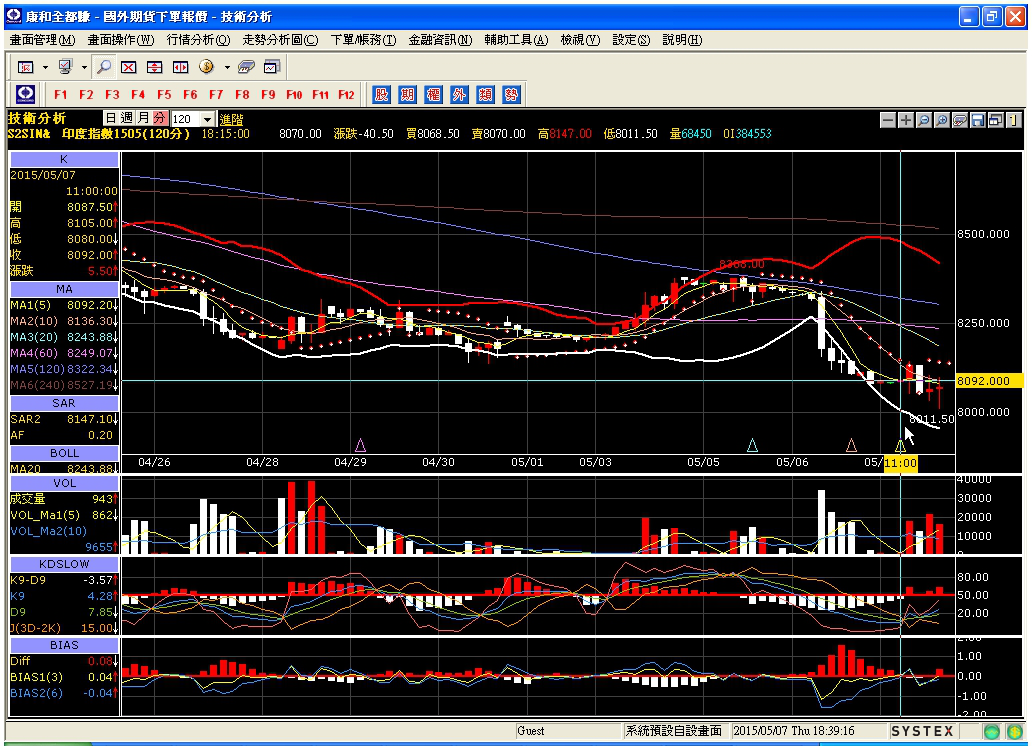Click the zoom in magnifier on chart
Image resolution: width=1032 pixels, height=746 pixels.
pos(942,120)
